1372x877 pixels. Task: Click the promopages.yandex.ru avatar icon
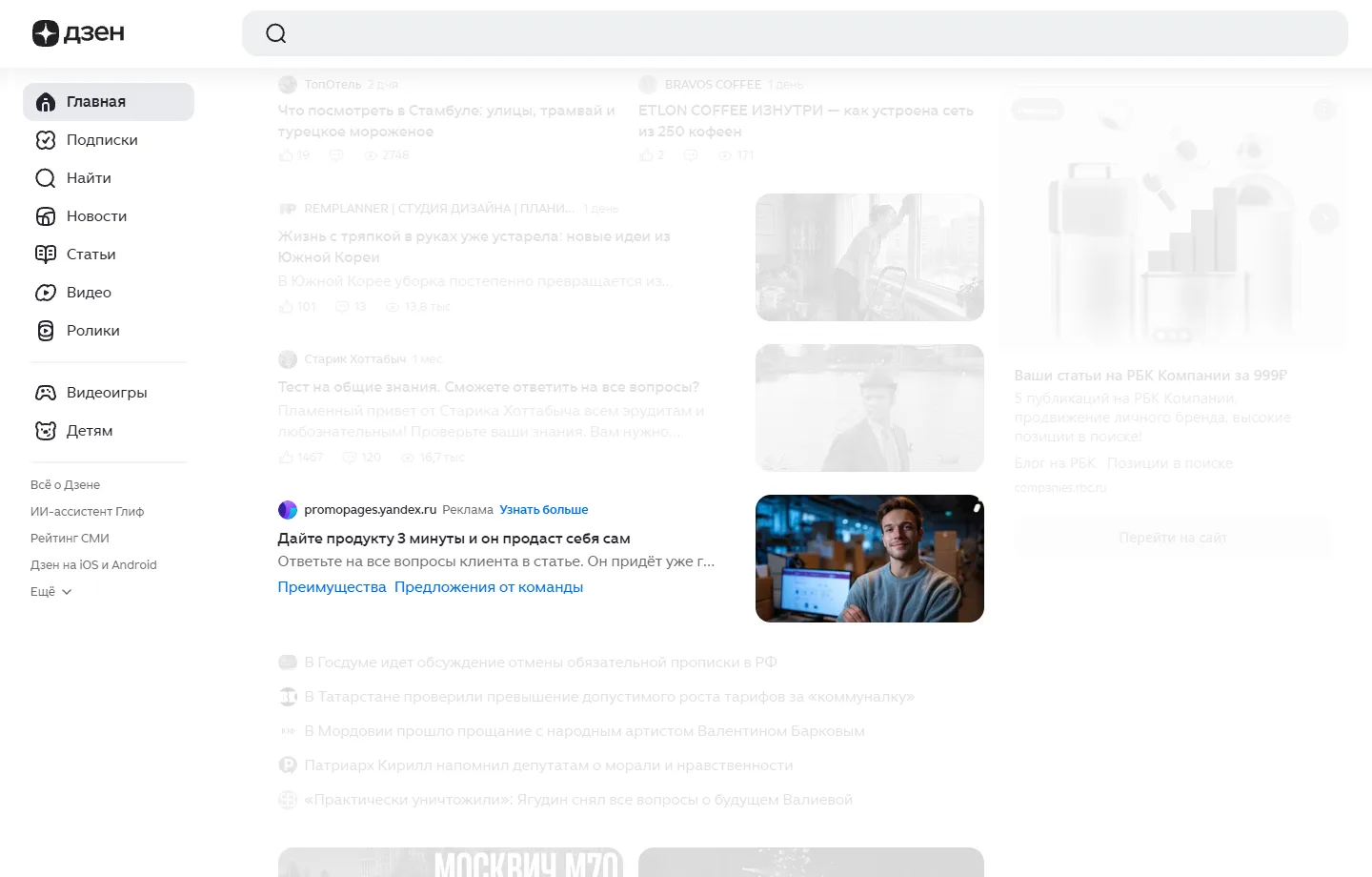(288, 510)
